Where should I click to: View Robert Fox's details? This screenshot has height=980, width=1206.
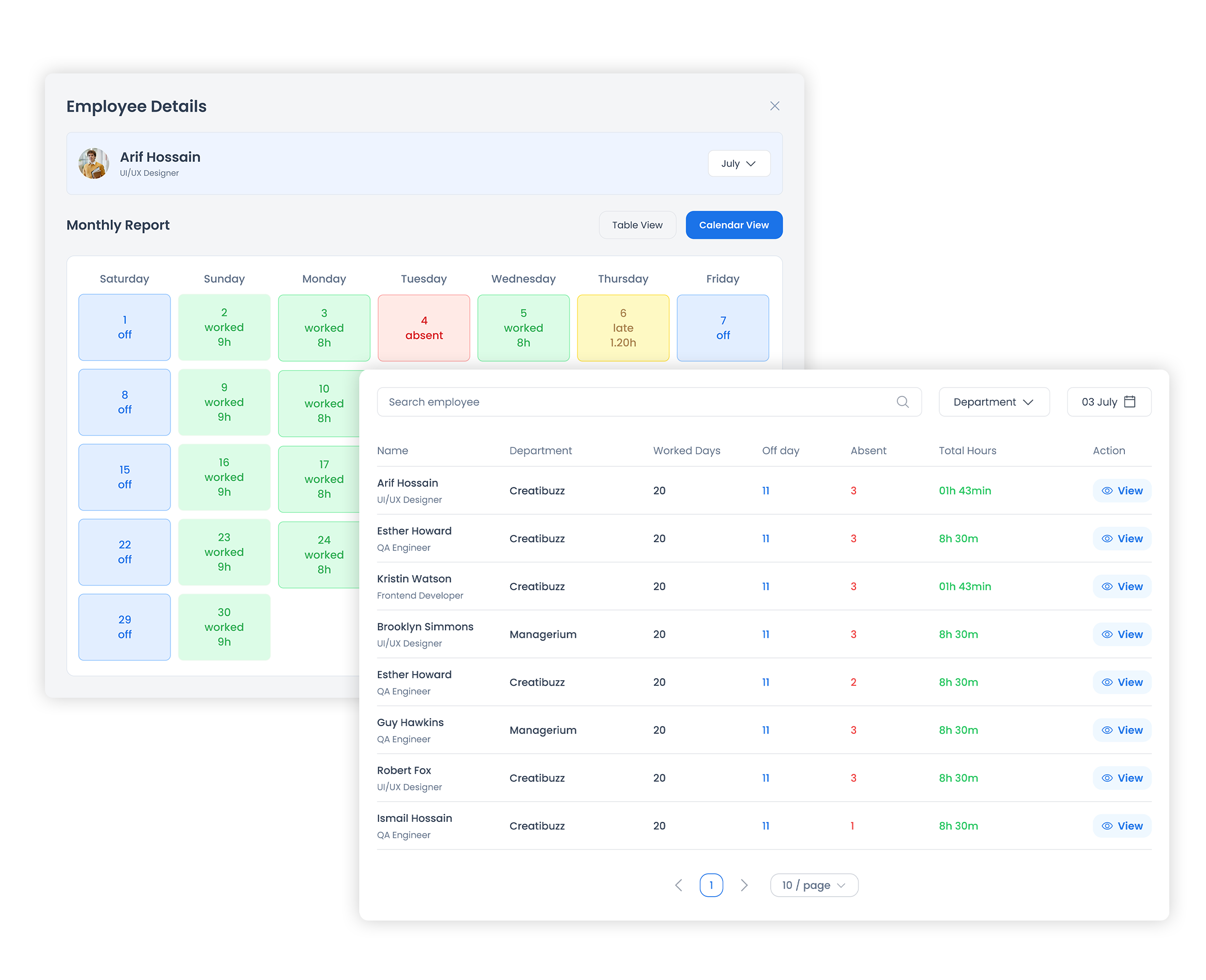click(x=1122, y=778)
